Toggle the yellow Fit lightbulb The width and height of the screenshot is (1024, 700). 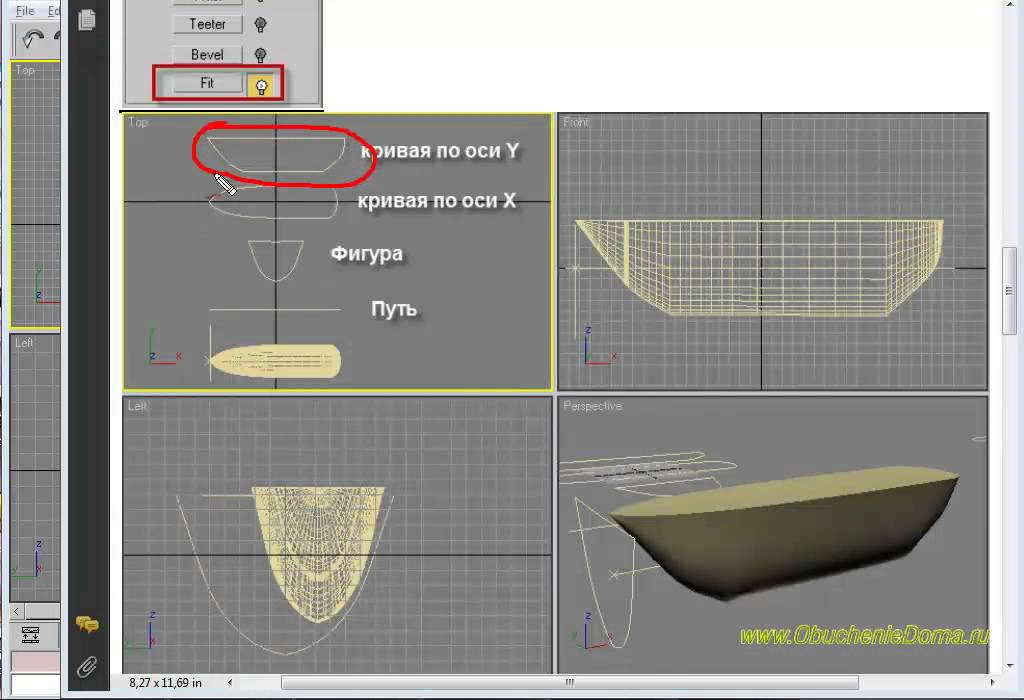pyautogui.click(x=261, y=86)
